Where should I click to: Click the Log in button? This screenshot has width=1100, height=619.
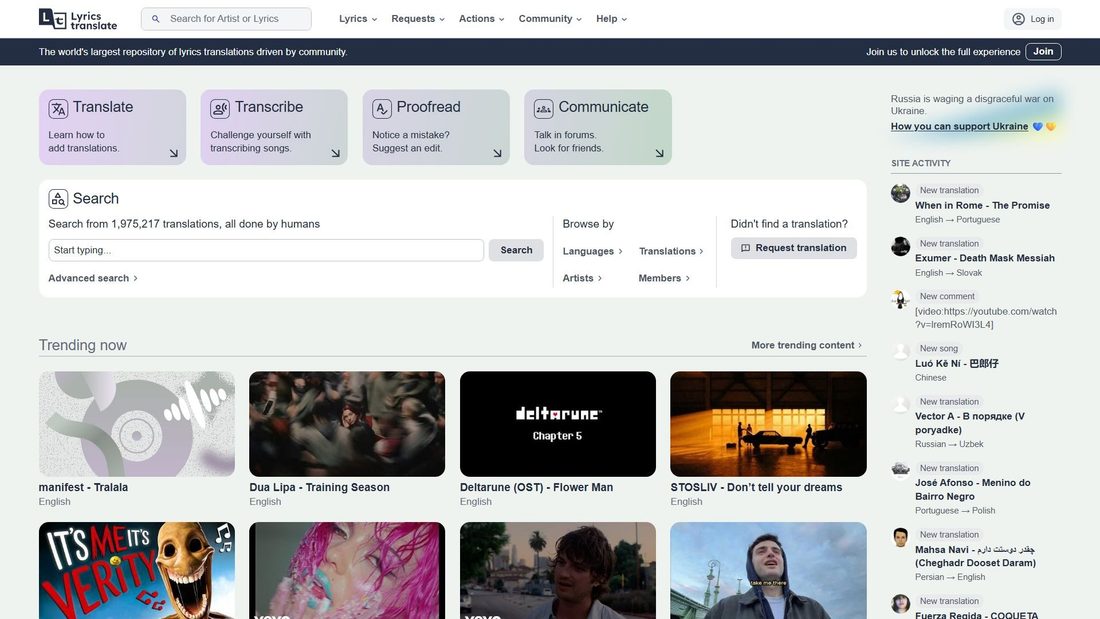1033,19
